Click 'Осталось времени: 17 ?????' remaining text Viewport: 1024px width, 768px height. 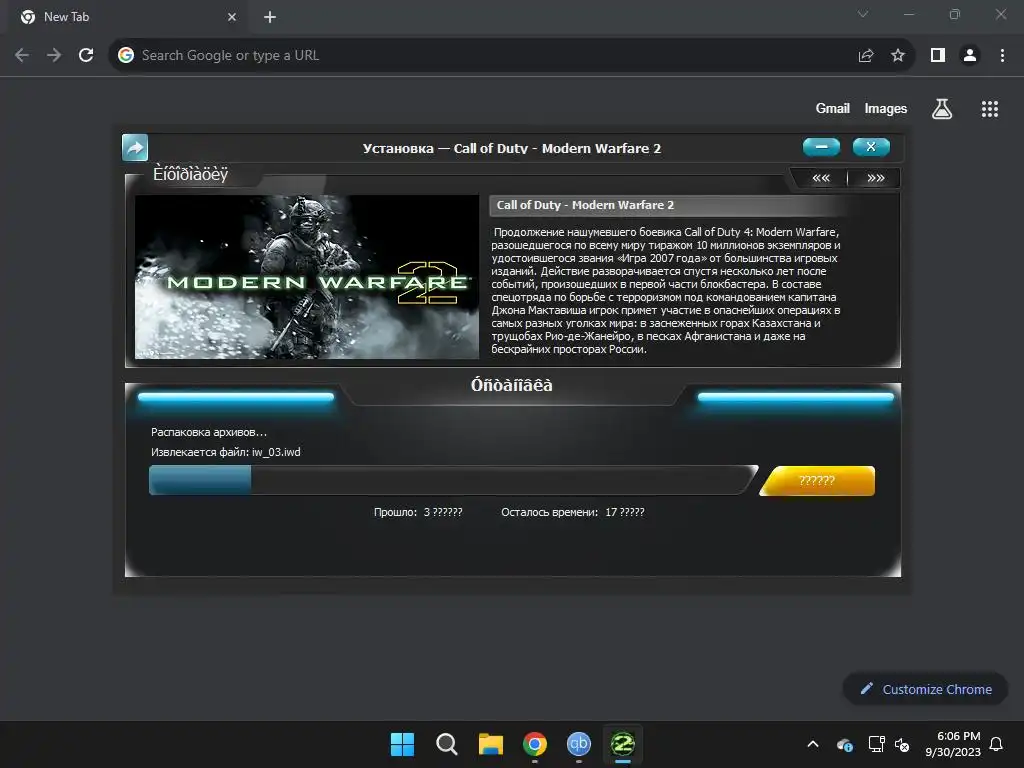pyautogui.click(x=573, y=512)
